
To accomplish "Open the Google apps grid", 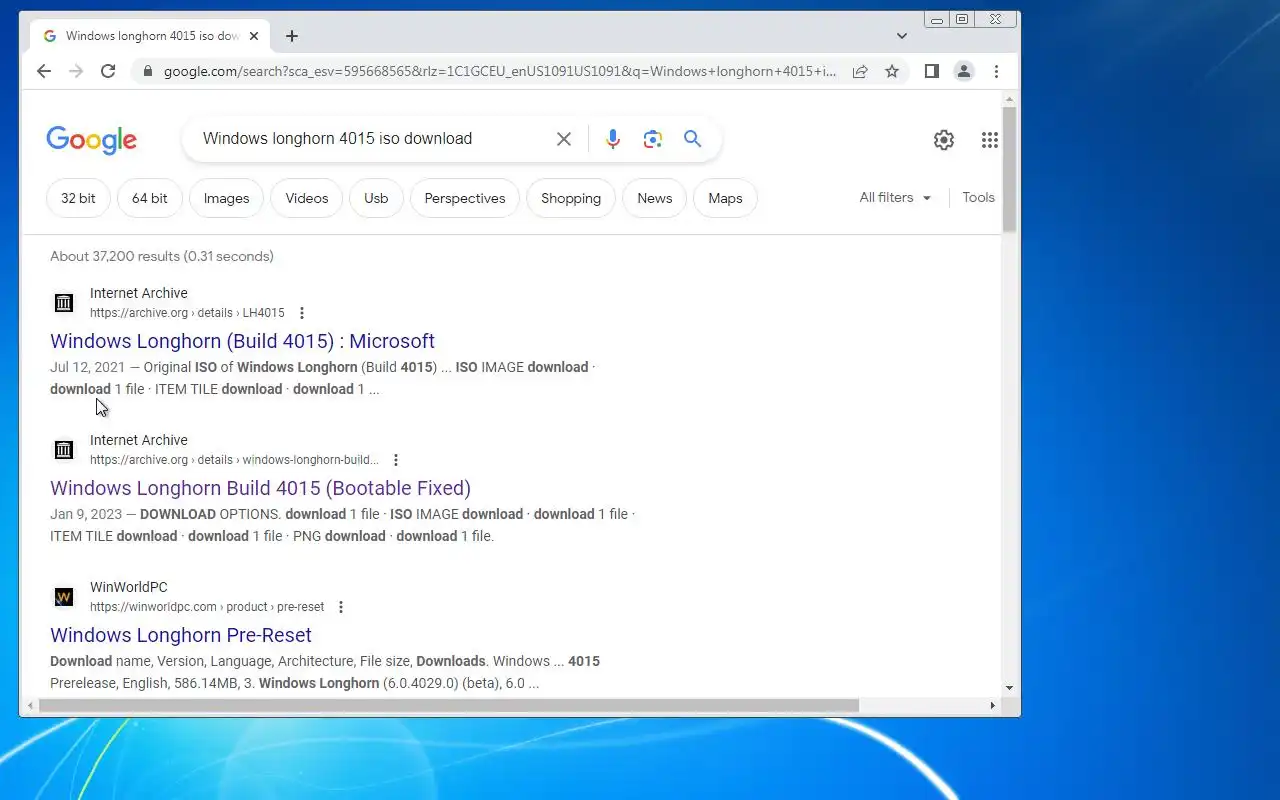I will (990, 140).
